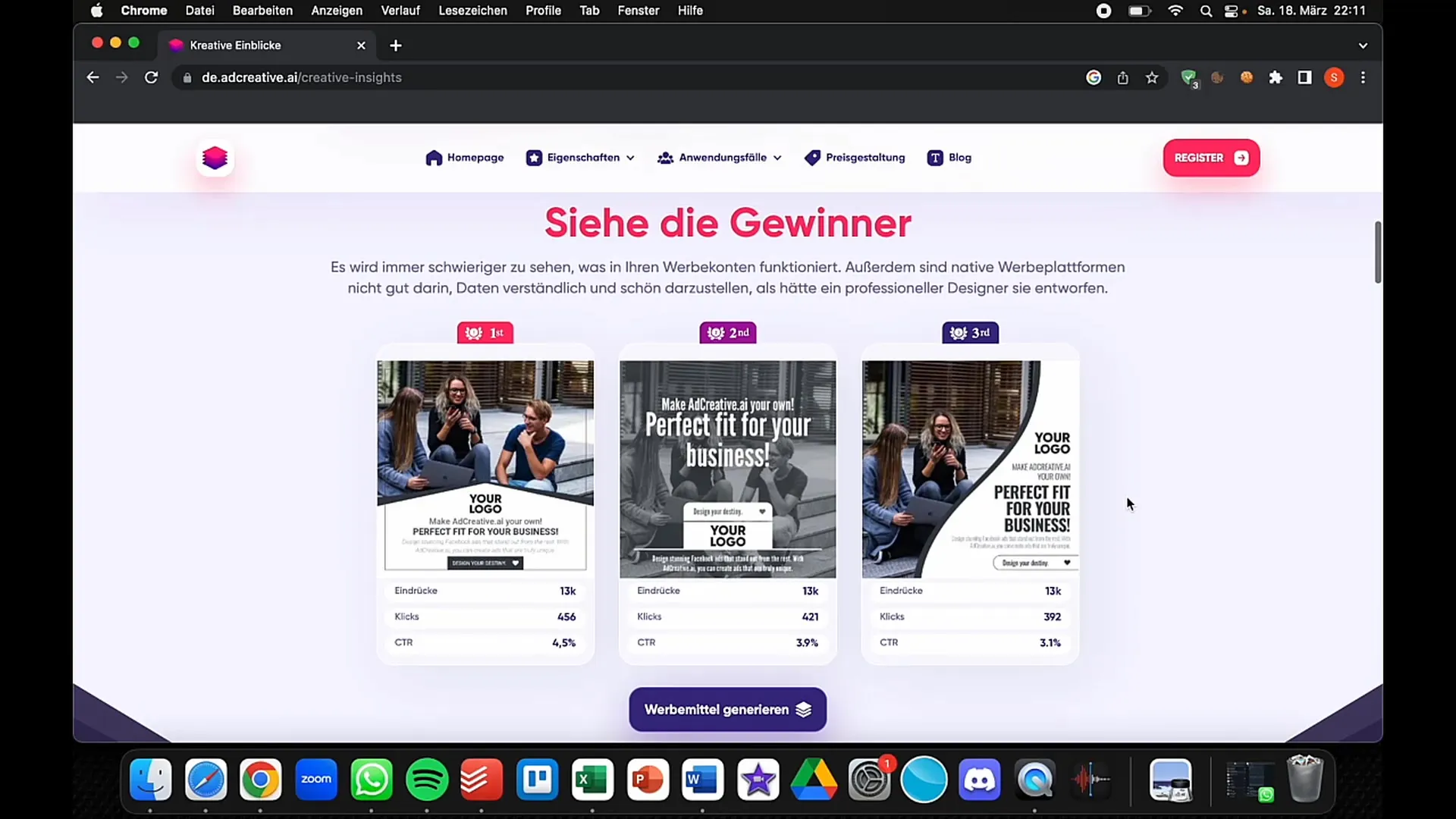The image size is (1456, 819).
Task: Open Zoom from the dock
Action: pos(316,780)
